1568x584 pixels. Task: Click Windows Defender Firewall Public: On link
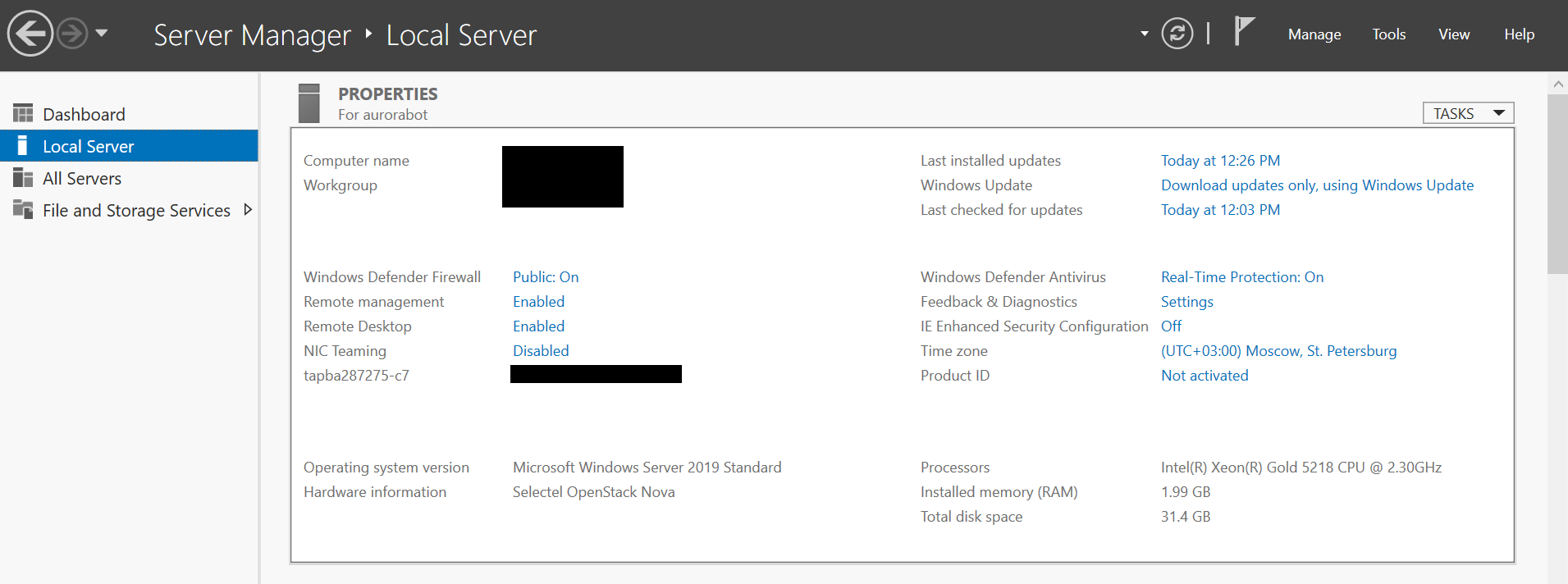[546, 277]
